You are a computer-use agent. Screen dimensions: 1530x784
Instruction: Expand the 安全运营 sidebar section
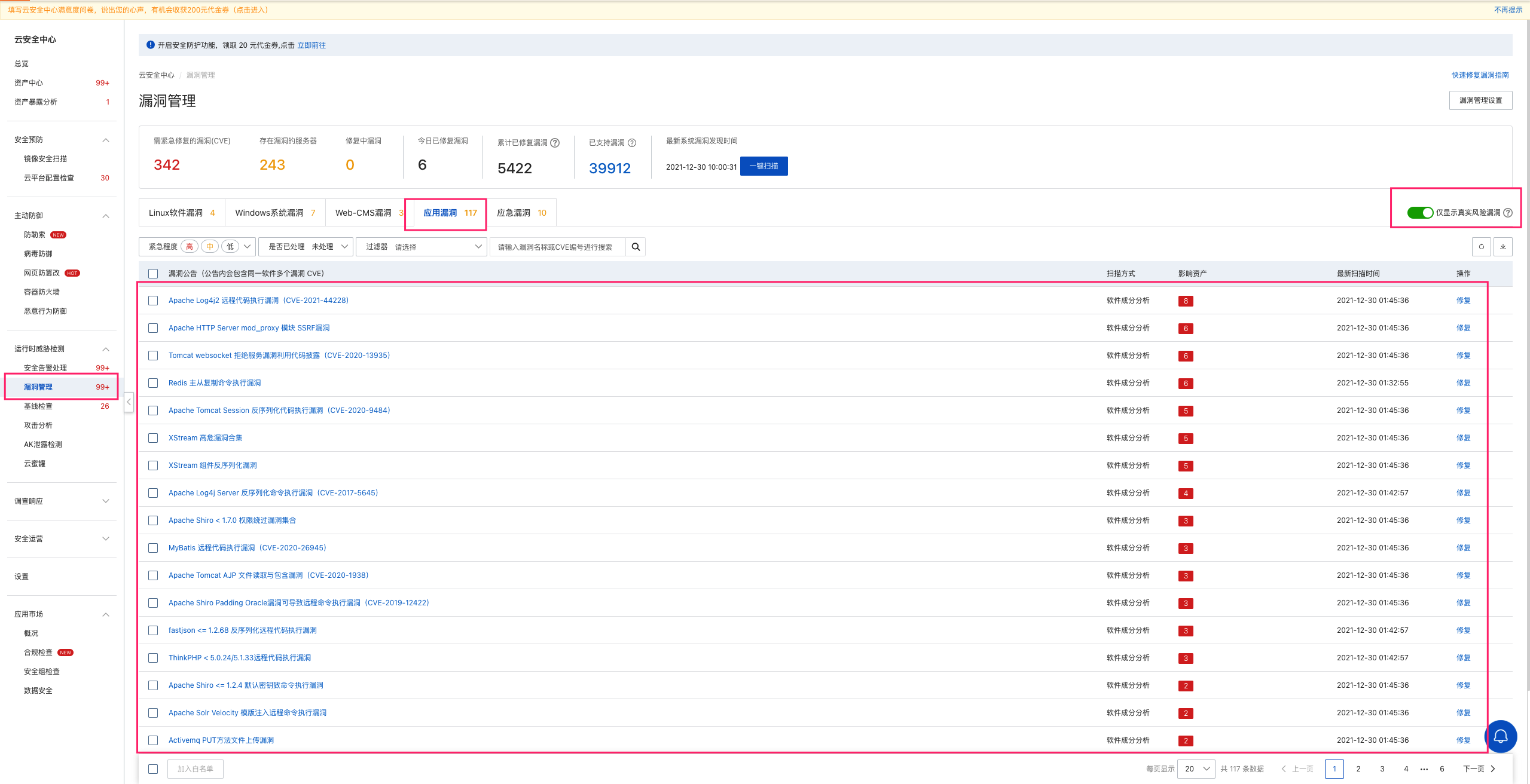(x=106, y=539)
